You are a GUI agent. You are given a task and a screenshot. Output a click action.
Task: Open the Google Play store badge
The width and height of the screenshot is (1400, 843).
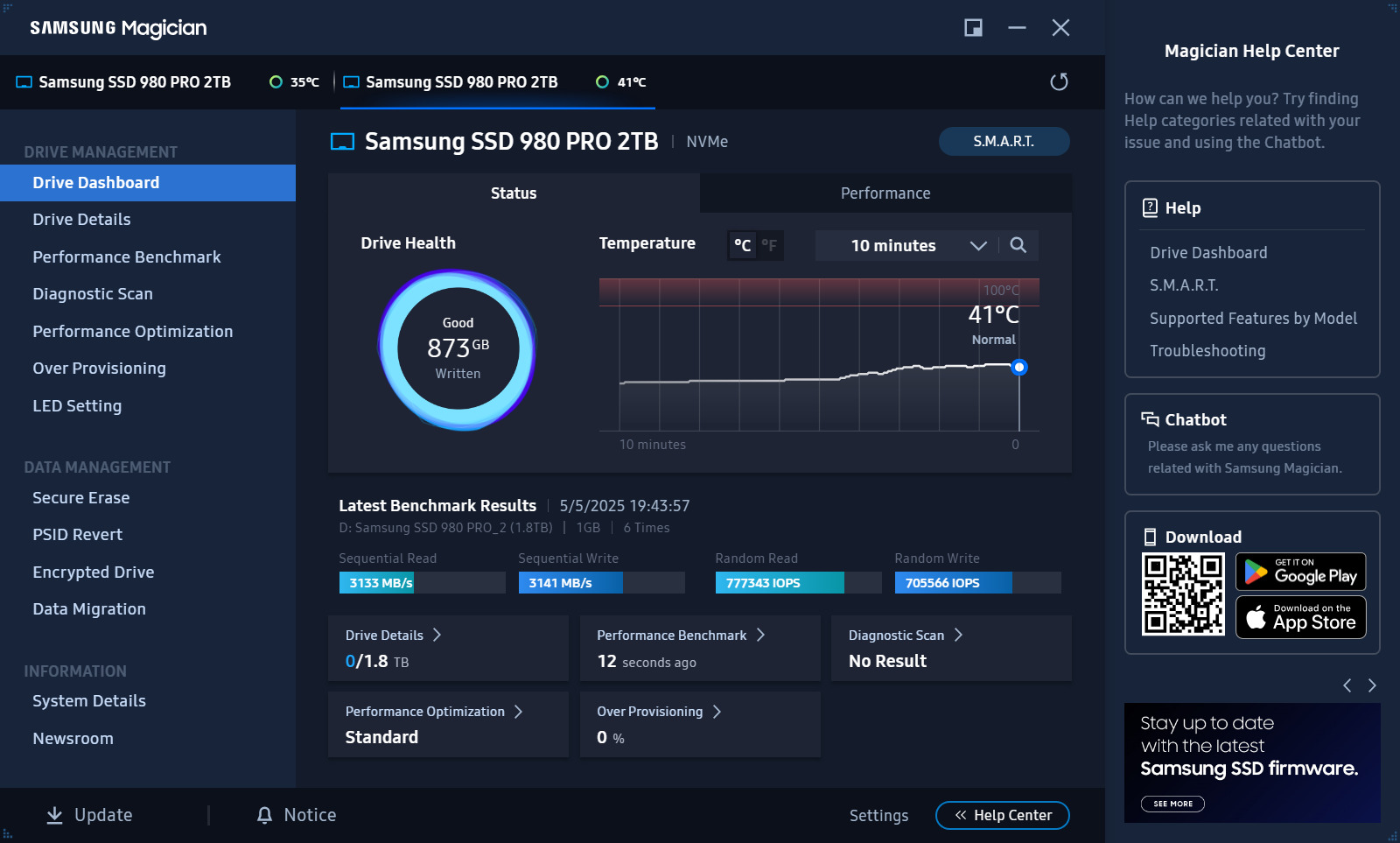pyautogui.click(x=1300, y=572)
